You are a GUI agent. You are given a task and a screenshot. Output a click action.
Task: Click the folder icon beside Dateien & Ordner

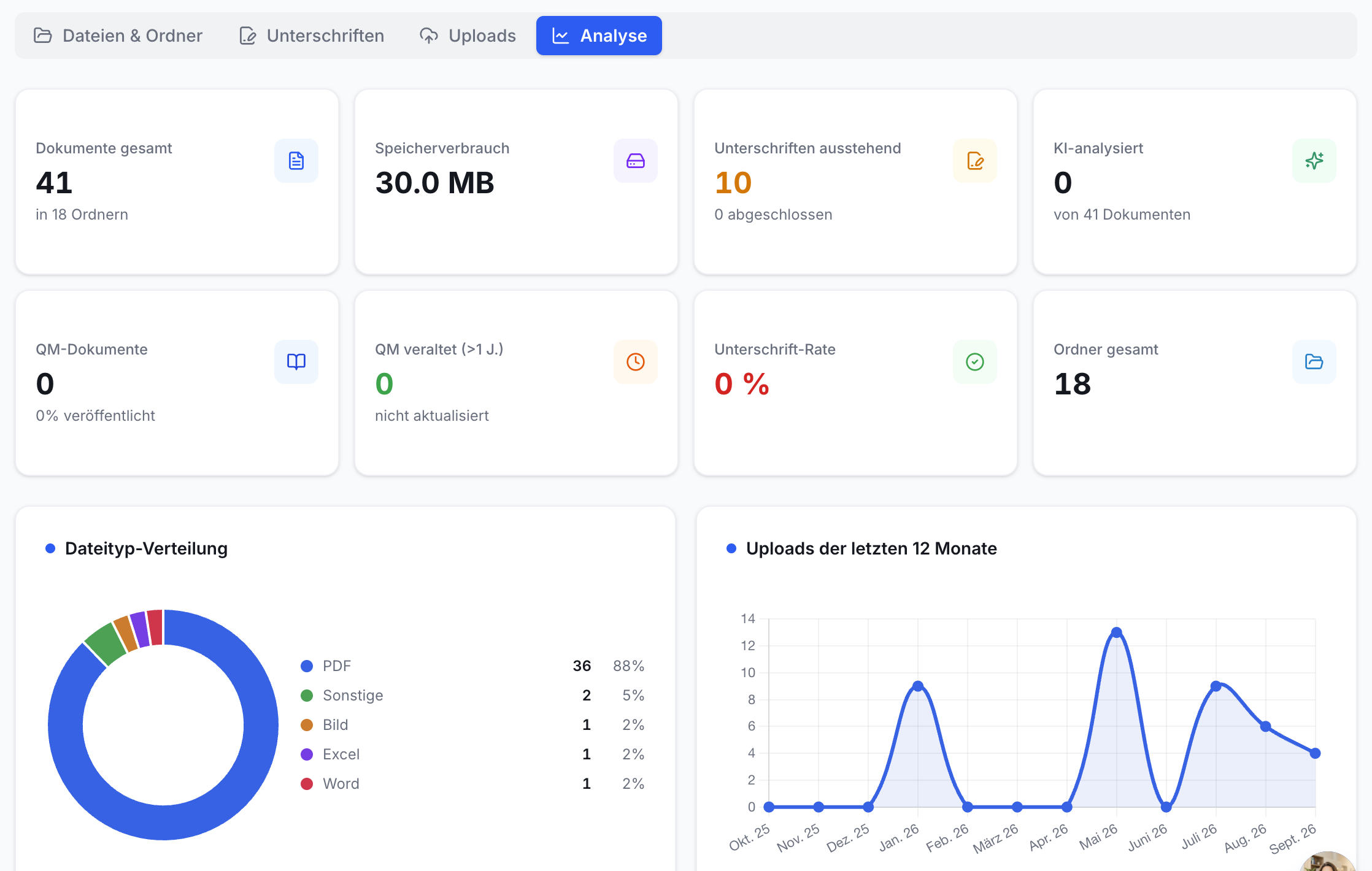tap(42, 36)
